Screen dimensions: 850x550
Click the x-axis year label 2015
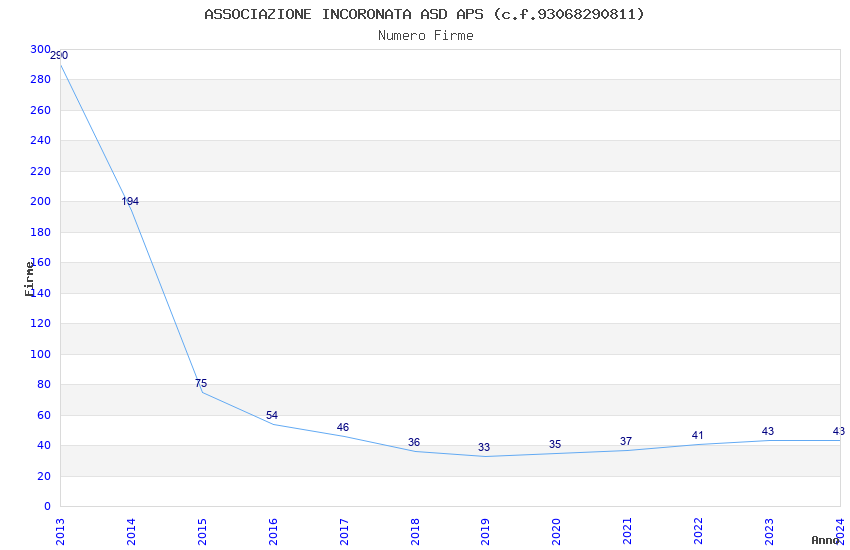pyautogui.click(x=202, y=532)
